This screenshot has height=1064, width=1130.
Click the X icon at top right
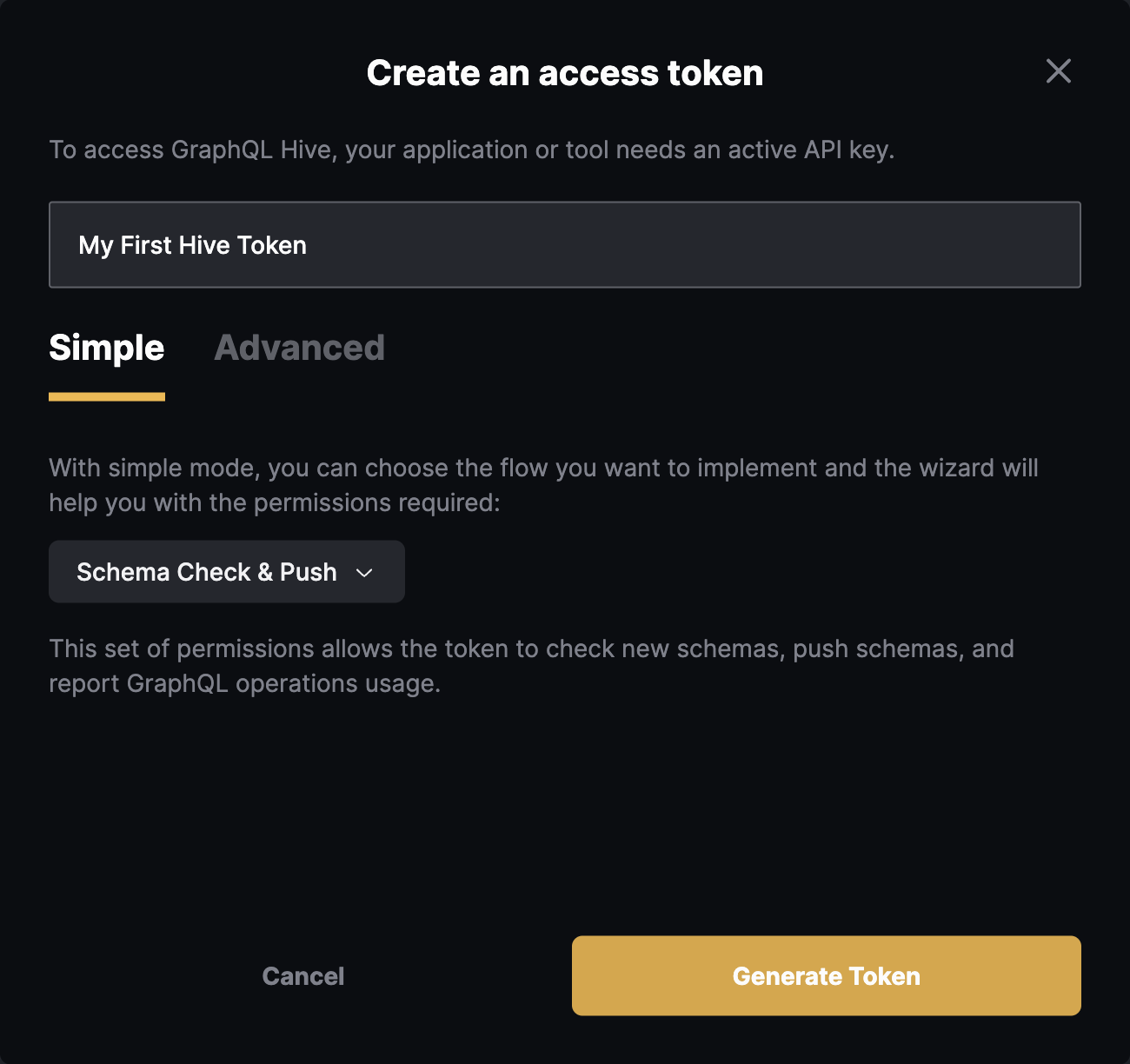coord(1058,72)
